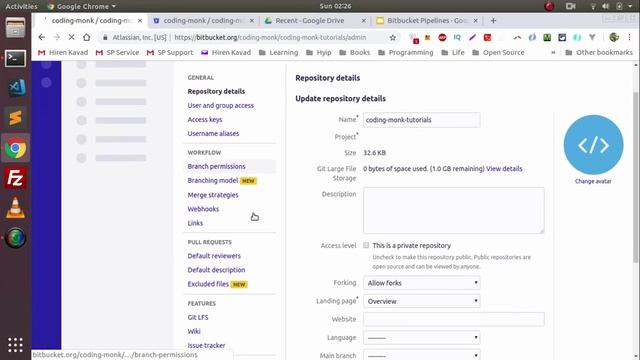
Task: Open Sublime Text from dock
Action: 16,118
